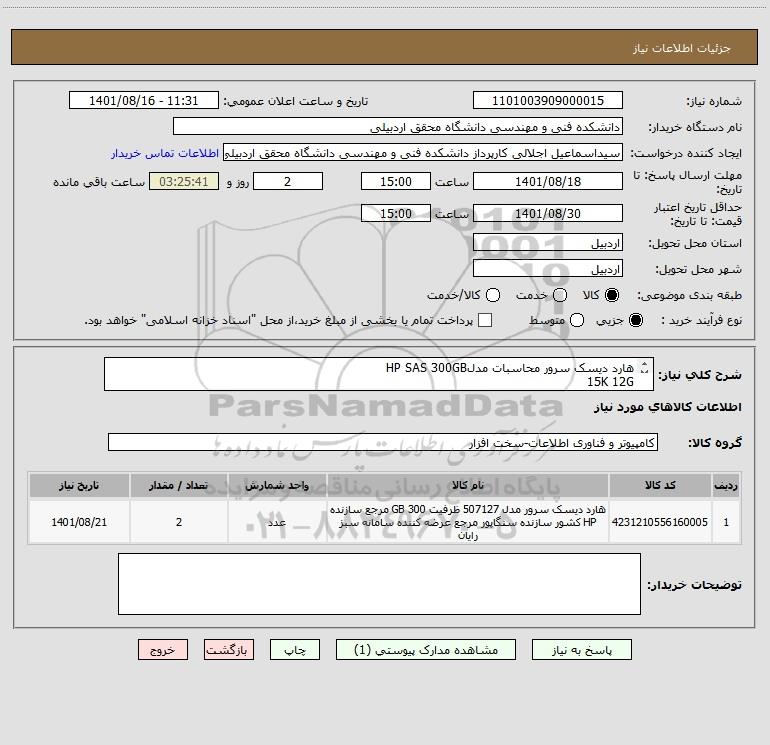Select متوسط purchase process radio
Viewport: 770px width, 745px height.
[x=577, y=320]
